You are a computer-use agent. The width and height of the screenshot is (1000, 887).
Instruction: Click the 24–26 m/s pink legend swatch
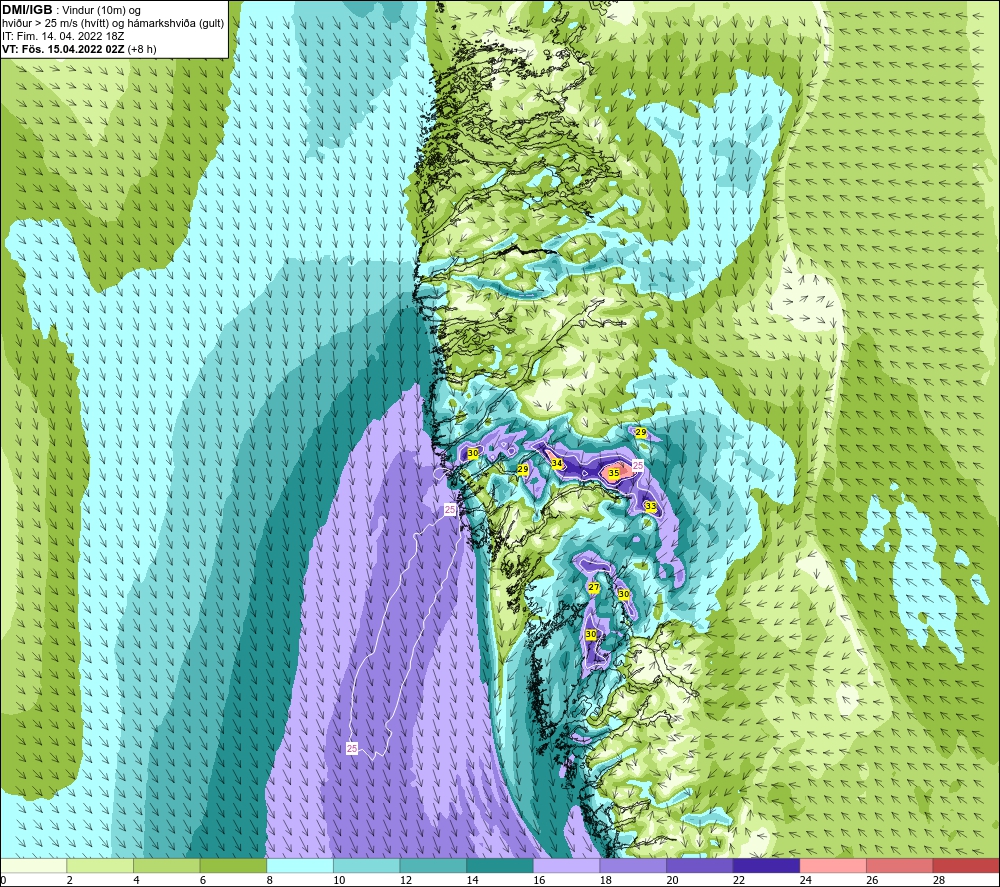(833, 866)
